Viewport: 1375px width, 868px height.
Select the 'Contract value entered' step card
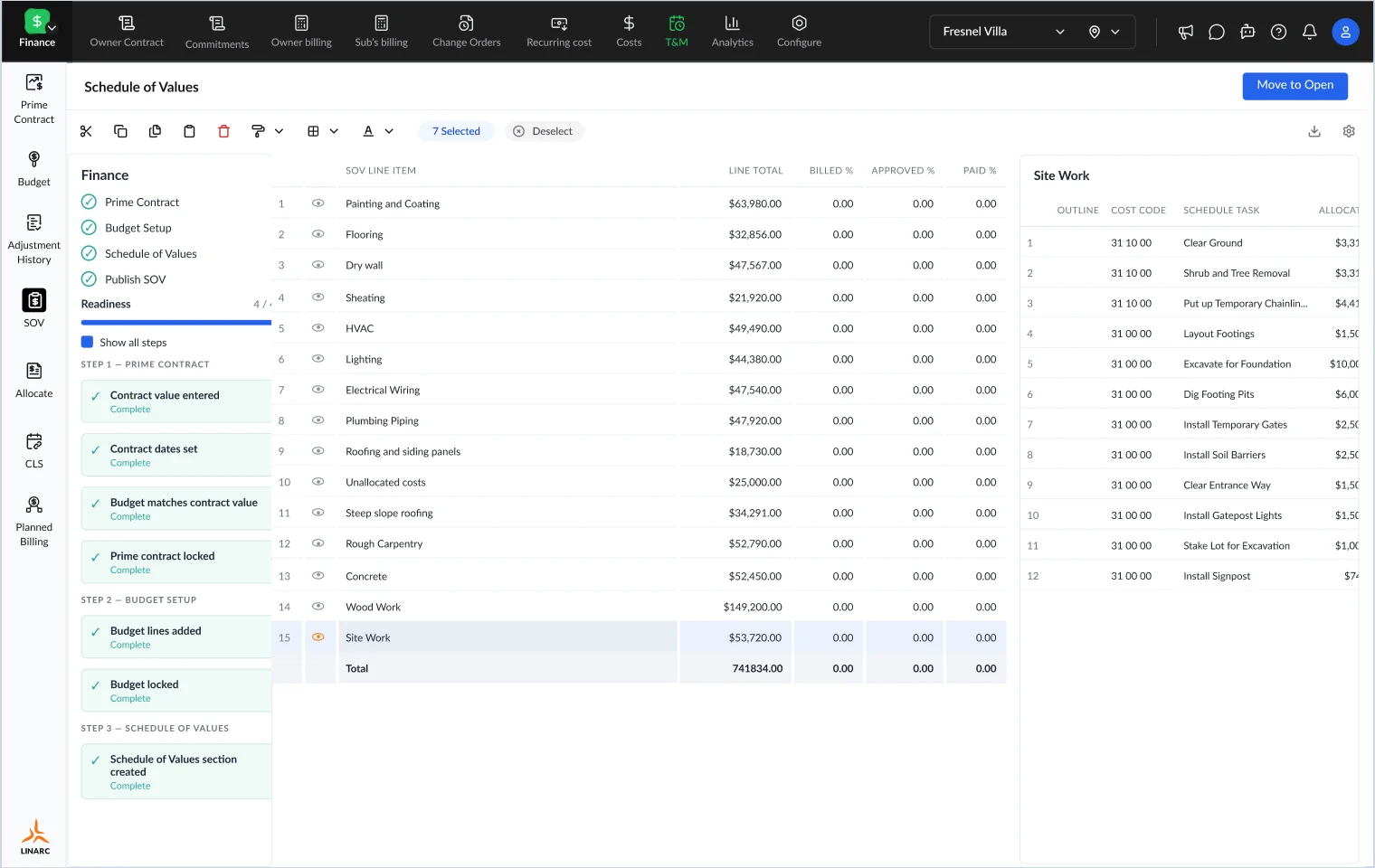176,401
